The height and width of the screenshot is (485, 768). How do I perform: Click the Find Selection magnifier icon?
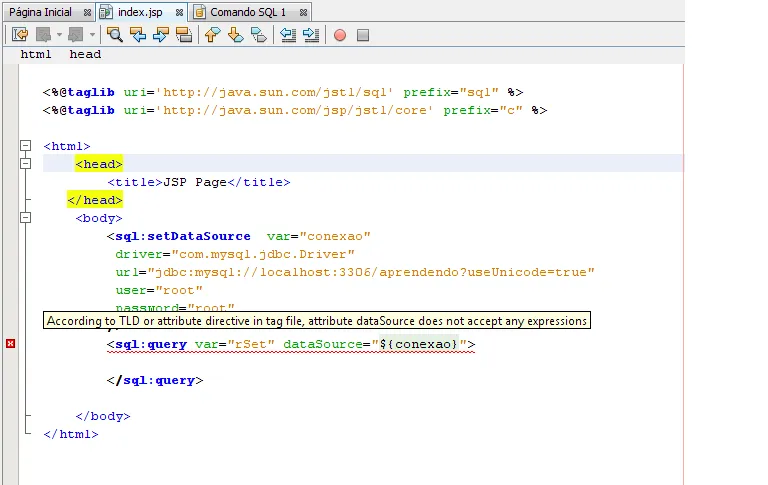[x=115, y=35]
